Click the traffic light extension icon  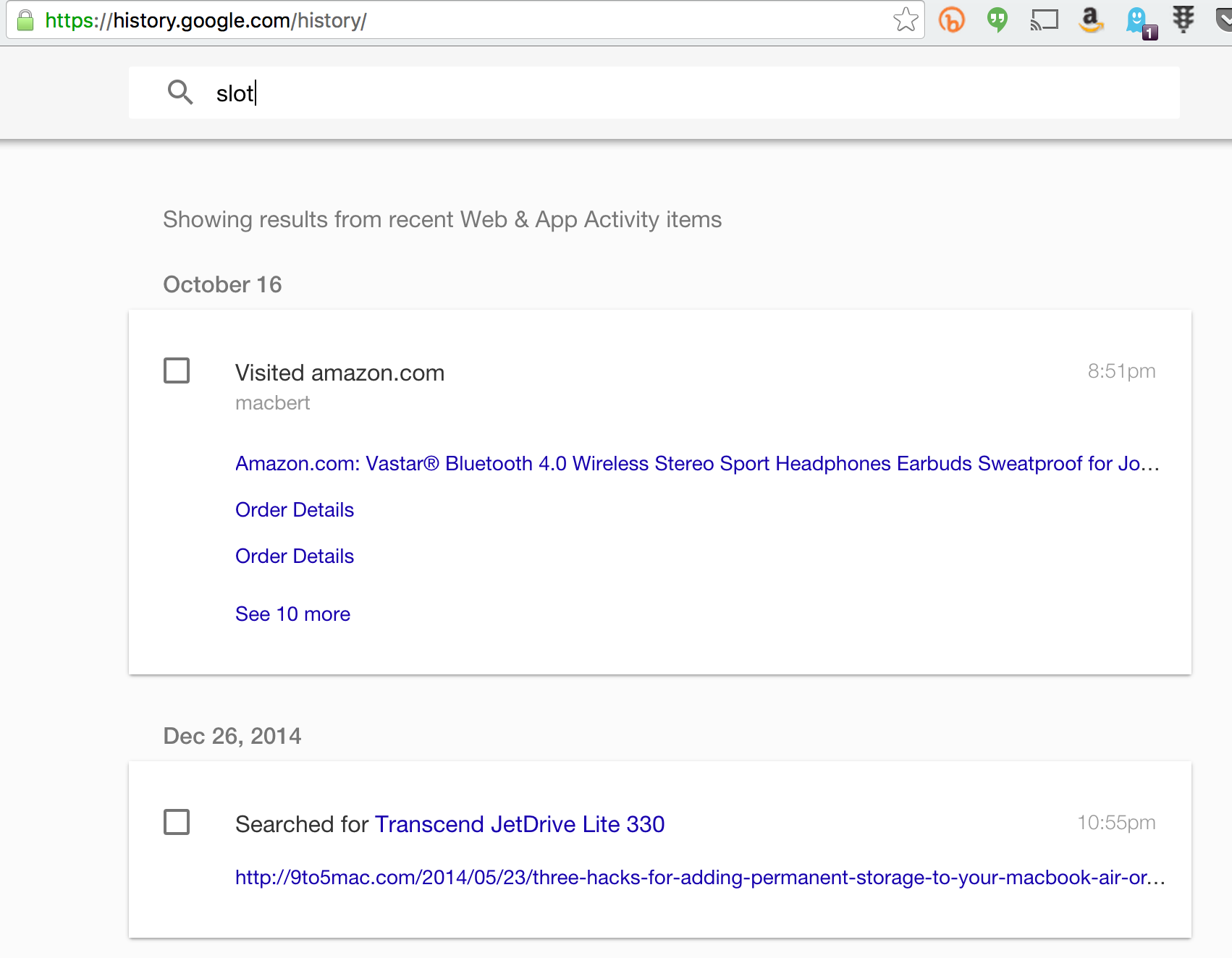(1184, 19)
